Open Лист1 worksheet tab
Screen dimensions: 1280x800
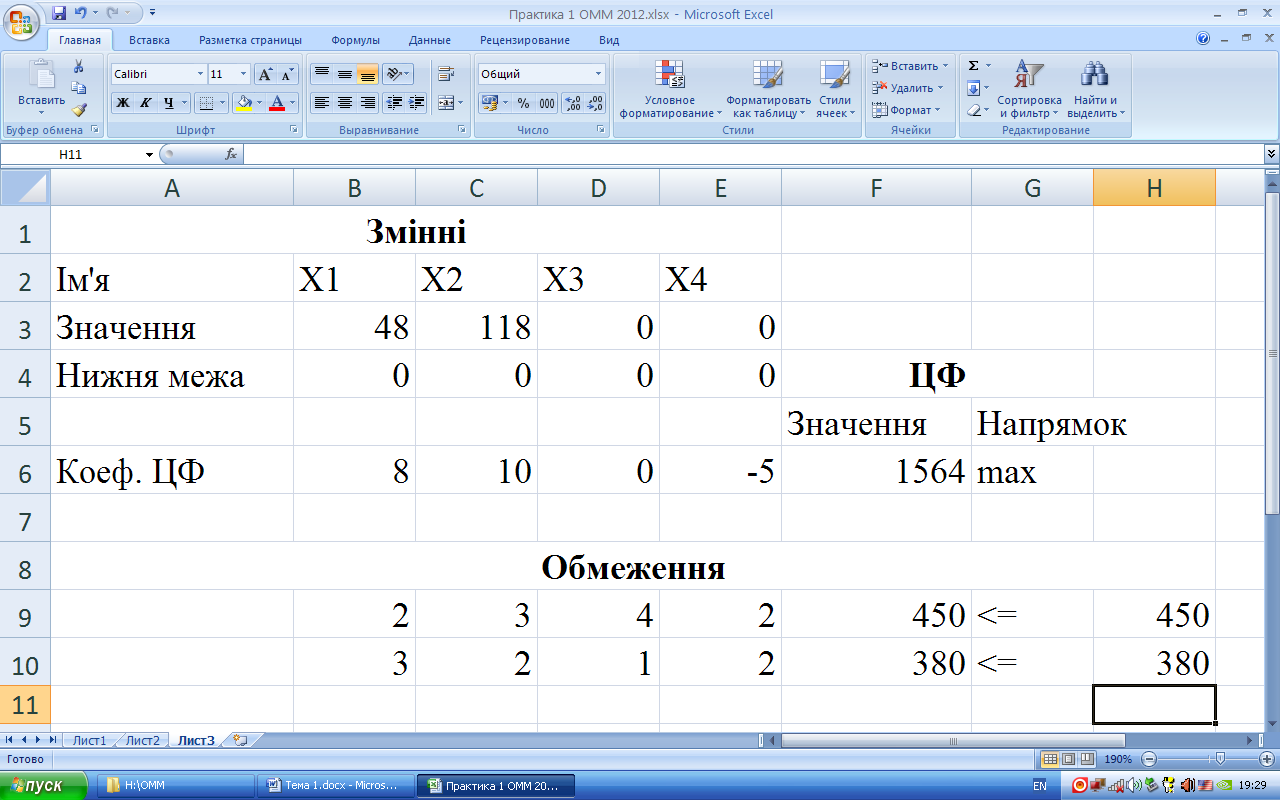(x=89, y=741)
